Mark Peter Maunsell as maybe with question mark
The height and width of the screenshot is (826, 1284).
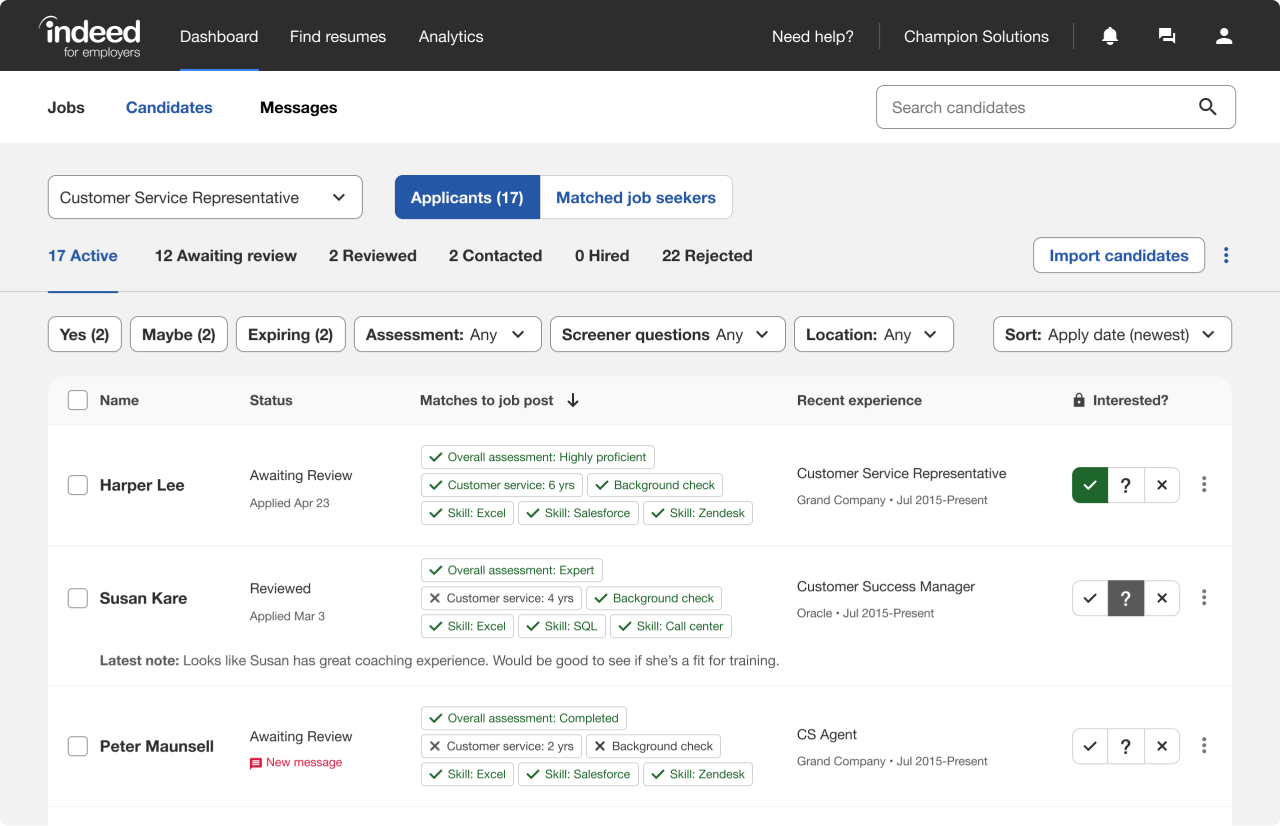1126,746
